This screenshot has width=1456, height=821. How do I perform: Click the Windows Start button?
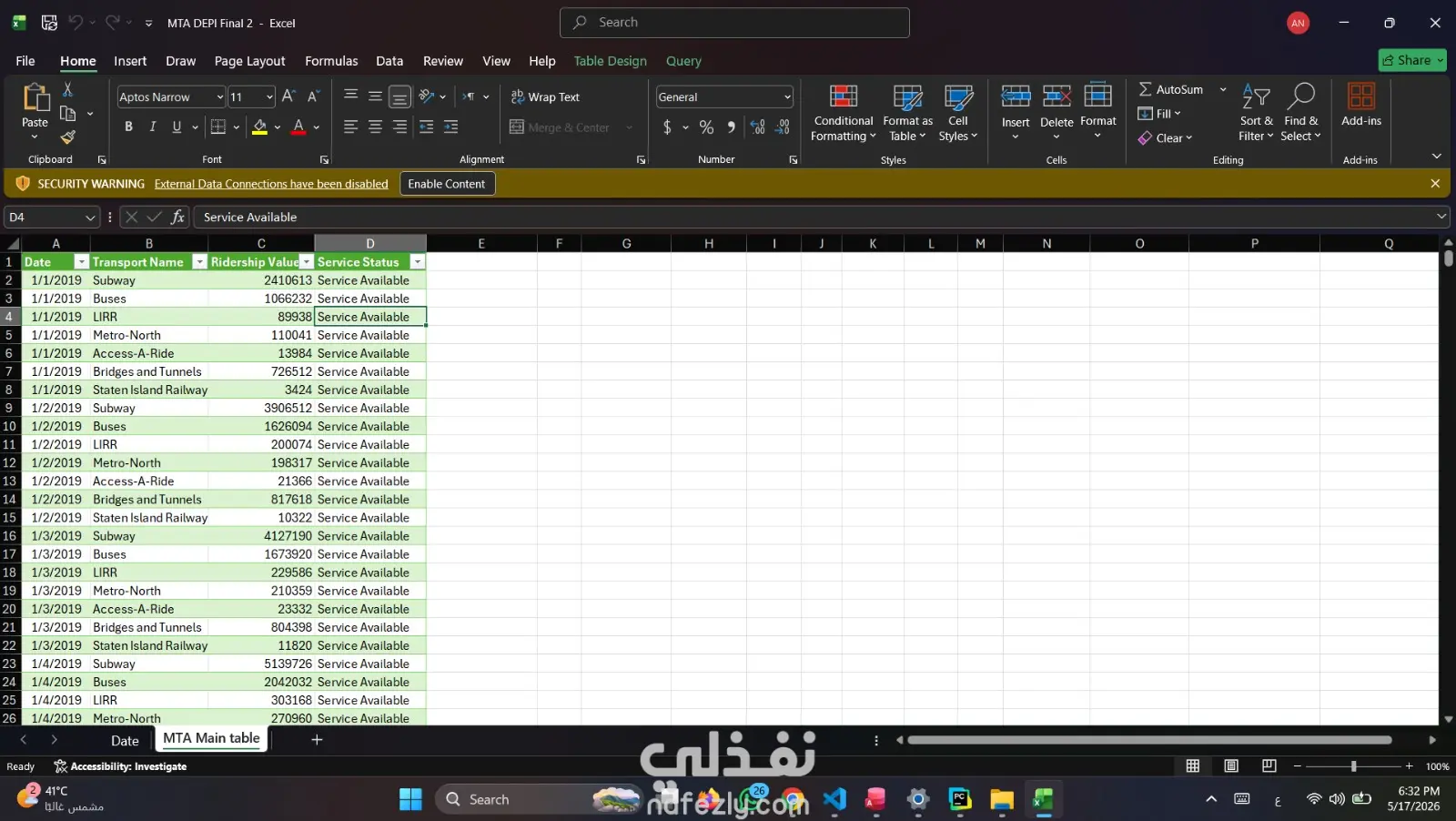pyautogui.click(x=410, y=799)
